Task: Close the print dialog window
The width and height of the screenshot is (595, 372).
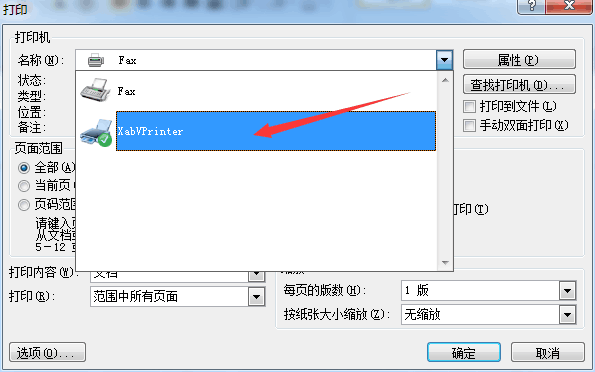Action: [568, 6]
